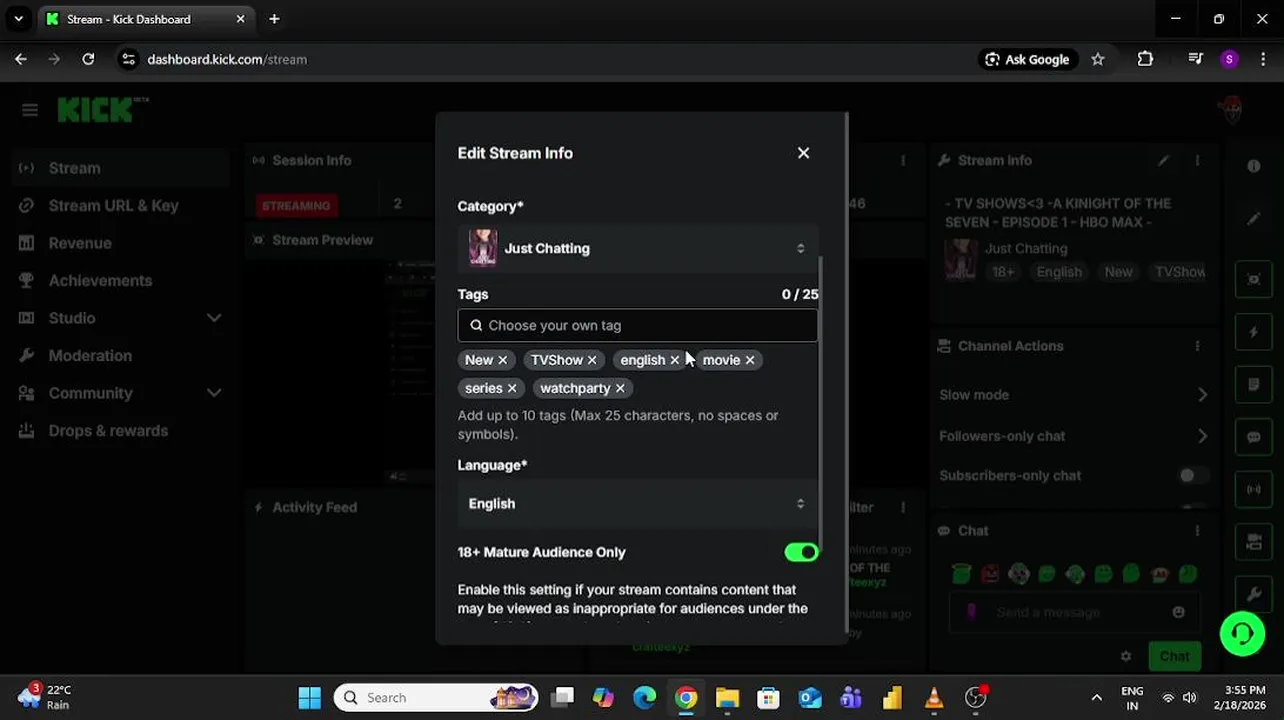Remove the TVShow tag

pos(592,360)
